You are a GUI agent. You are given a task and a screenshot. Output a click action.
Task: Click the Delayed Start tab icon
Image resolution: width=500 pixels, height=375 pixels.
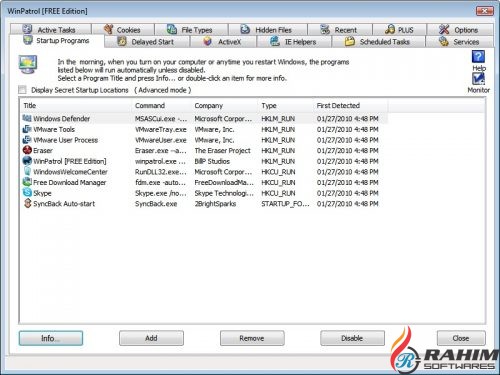click(122, 41)
